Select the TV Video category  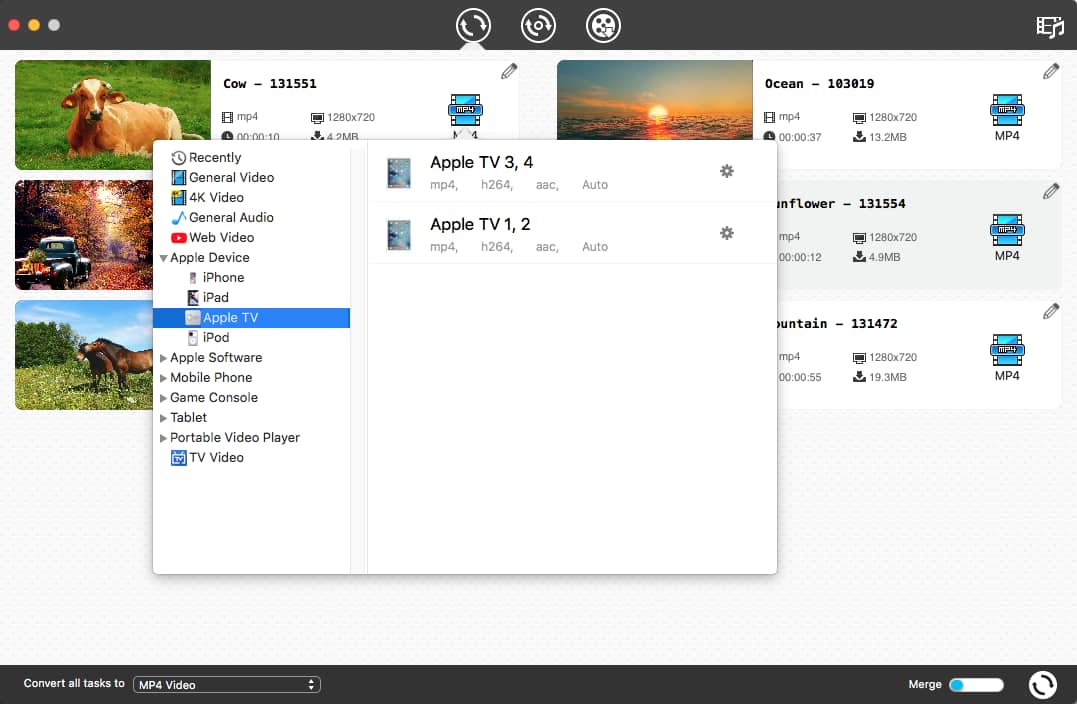point(207,457)
